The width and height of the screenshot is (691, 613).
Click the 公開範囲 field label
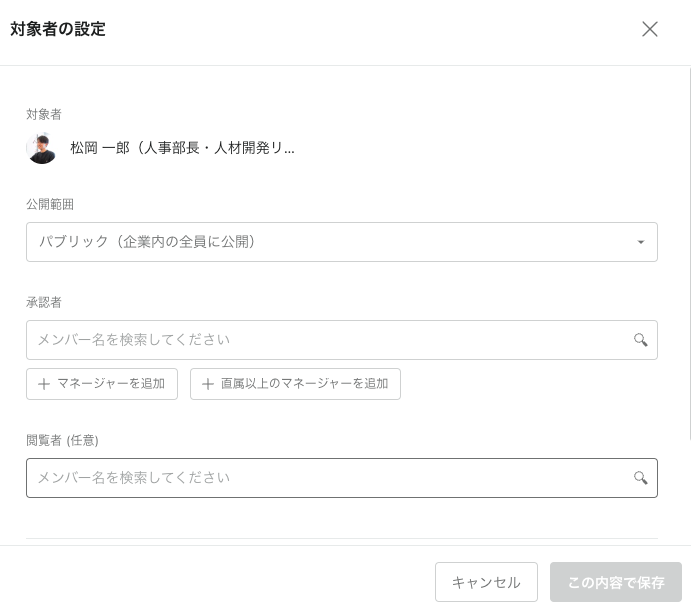50,204
